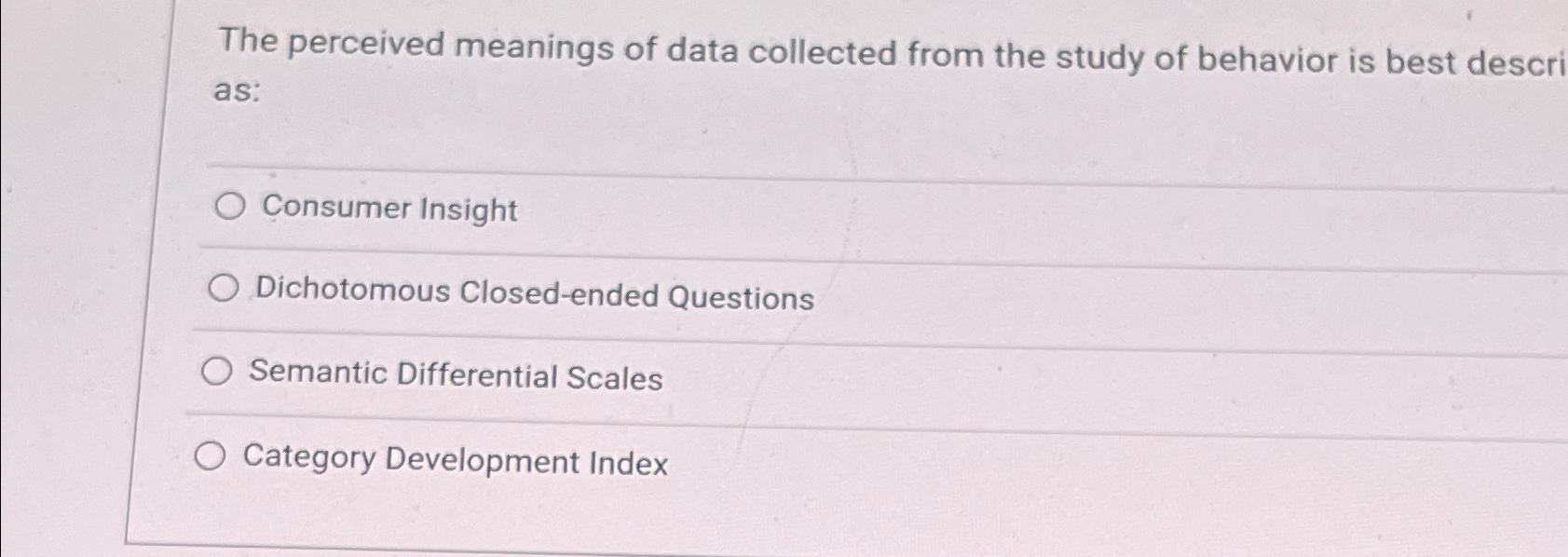Click the Consumer Insight option label

(x=387, y=211)
